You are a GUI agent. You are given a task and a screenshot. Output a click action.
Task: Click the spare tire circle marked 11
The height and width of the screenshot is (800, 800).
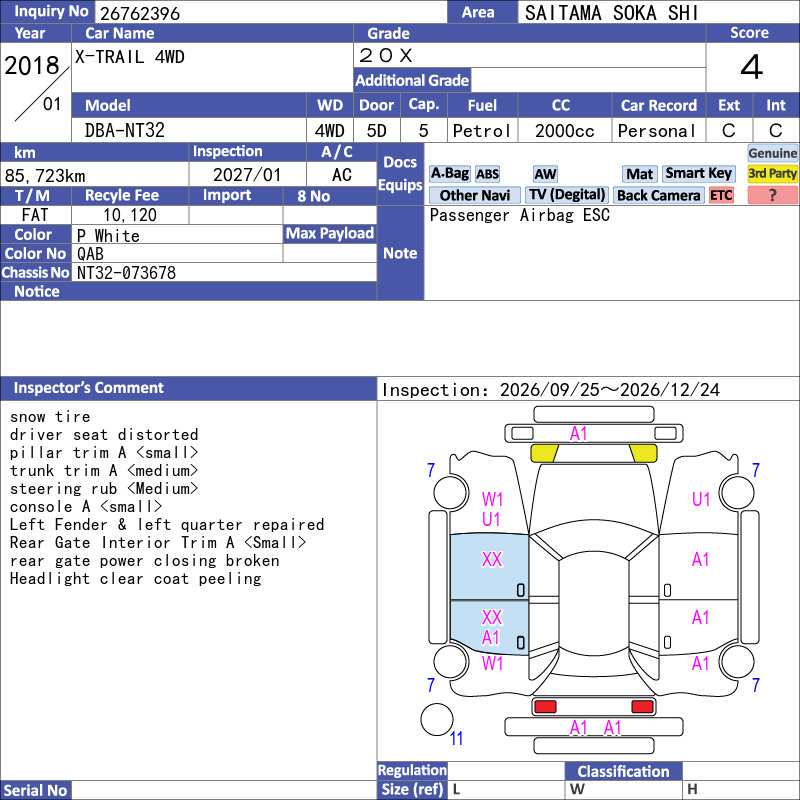(437, 719)
